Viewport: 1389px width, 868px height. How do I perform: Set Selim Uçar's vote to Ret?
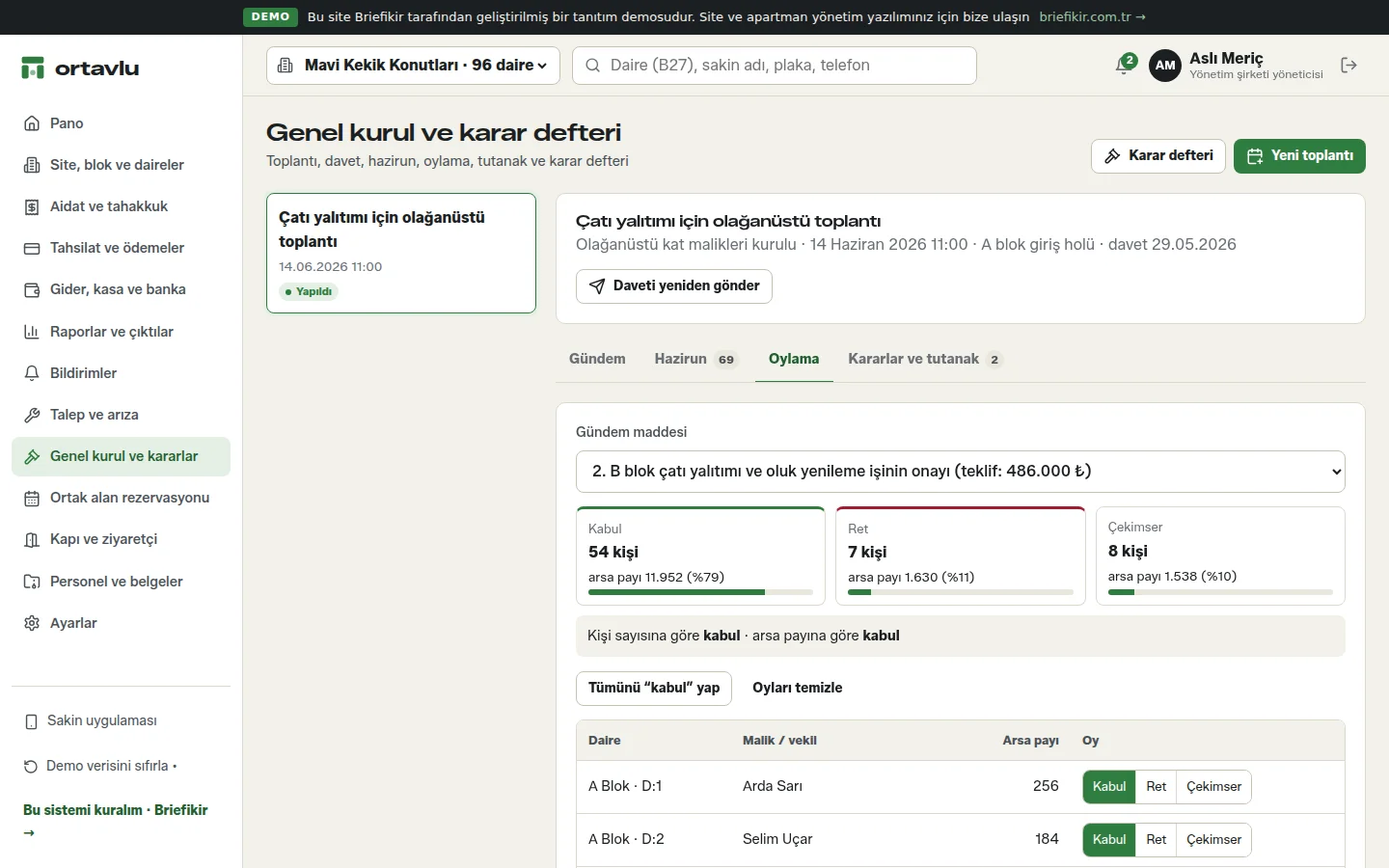pyautogui.click(x=1156, y=839)
